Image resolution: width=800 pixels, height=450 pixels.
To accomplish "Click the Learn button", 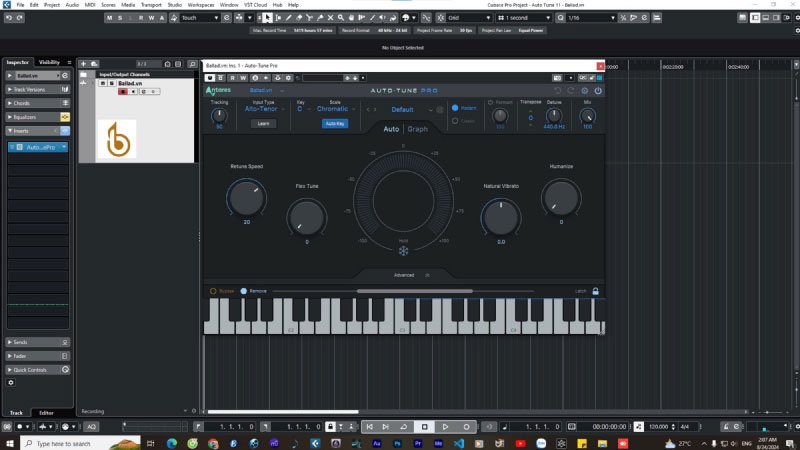I will pyautogui.click(x=263, y=123).
